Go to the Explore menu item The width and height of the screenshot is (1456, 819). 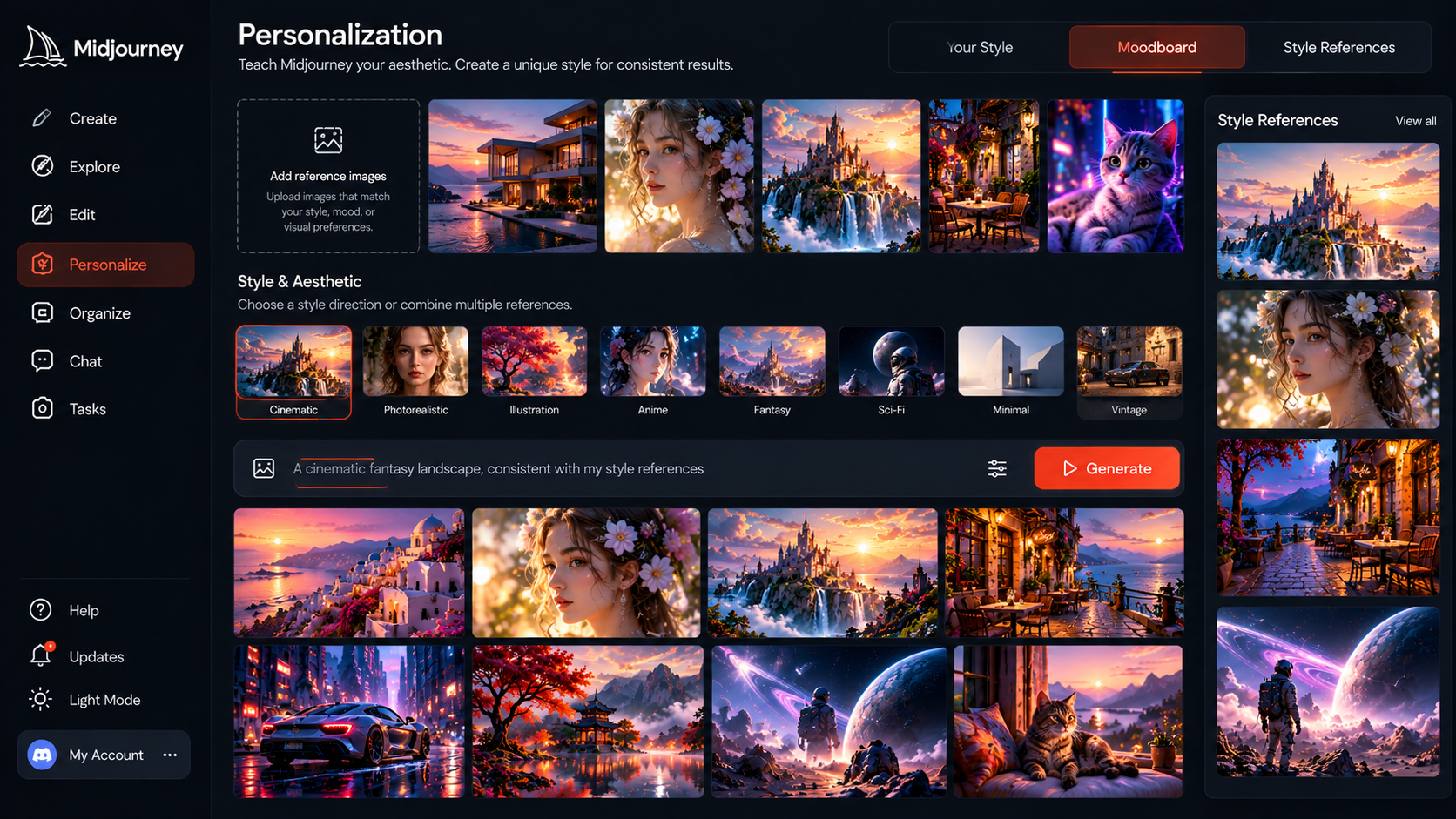point(105,166)
